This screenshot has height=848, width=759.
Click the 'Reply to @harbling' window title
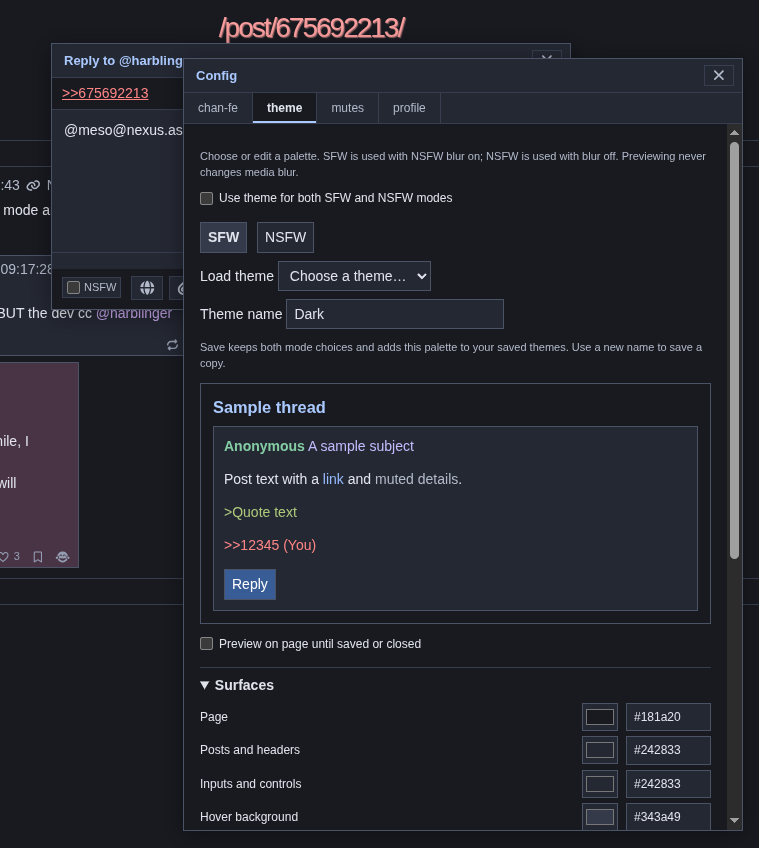pyautogui.click(x=123, y=61)
